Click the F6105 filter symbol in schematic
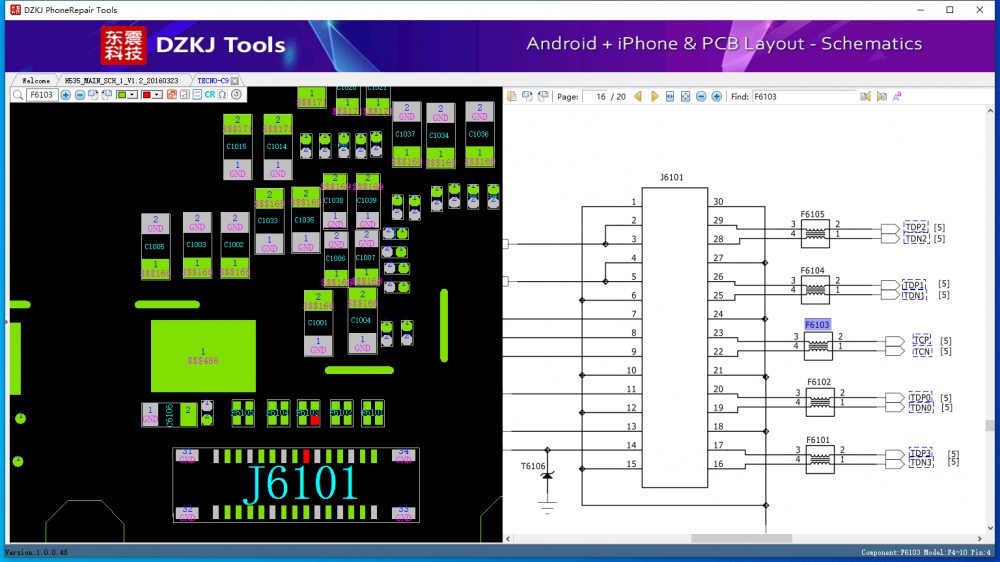Viewport: 1000px width, 562px height. [814, 233]
